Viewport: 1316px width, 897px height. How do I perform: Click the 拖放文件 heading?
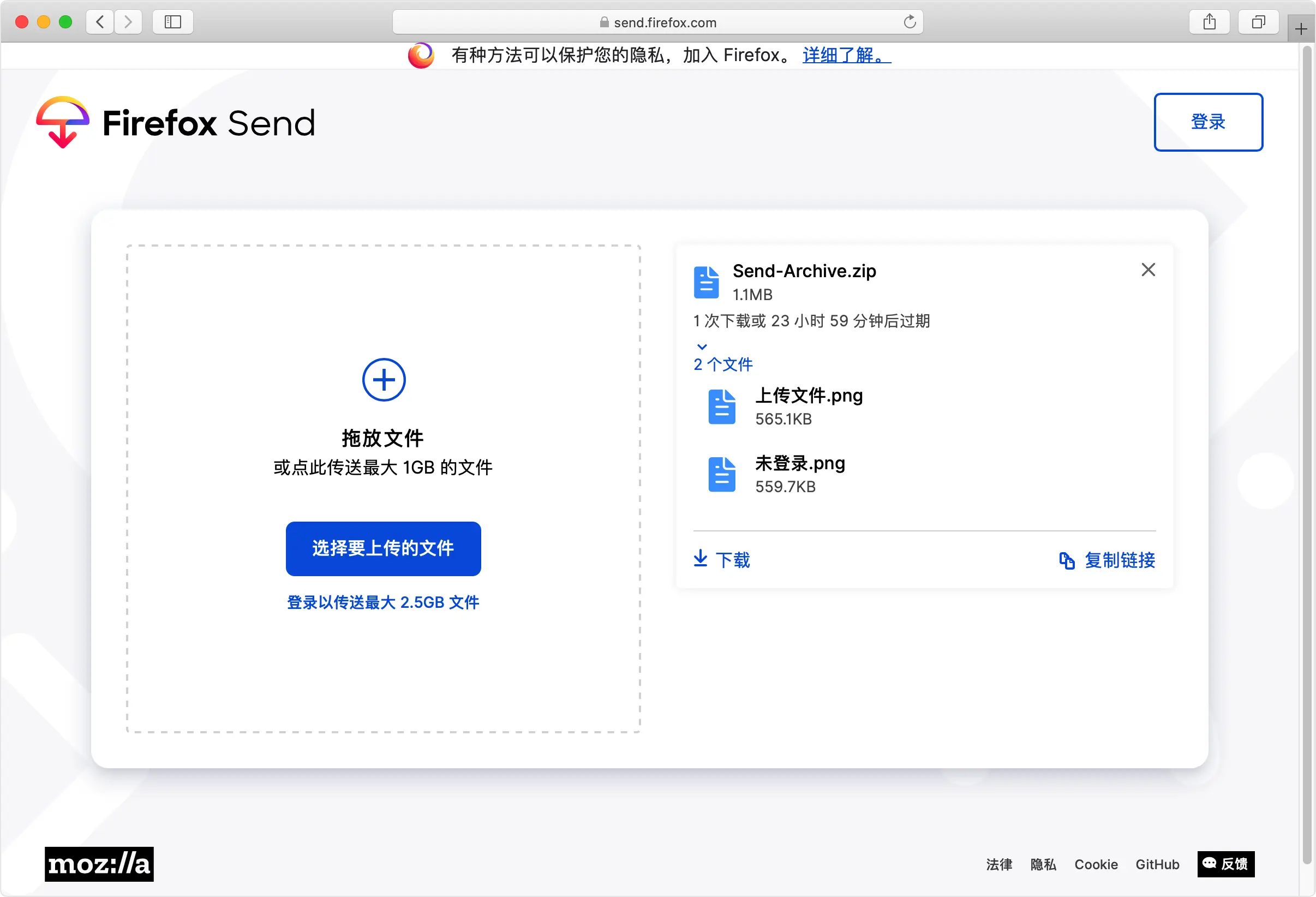pyautogui.click(x=383, y=438)
